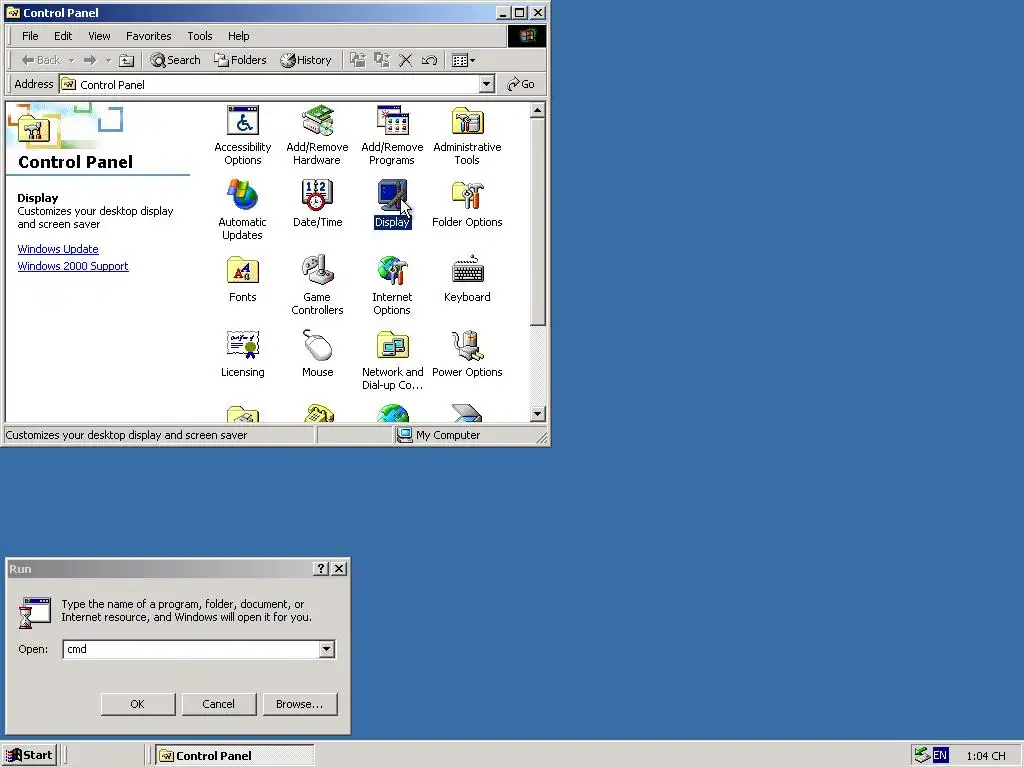This screenshot has width=1024, height=768.
Task: Click the Move To toolbar icon
Action: pyautogui.click(x=357, y=60)
